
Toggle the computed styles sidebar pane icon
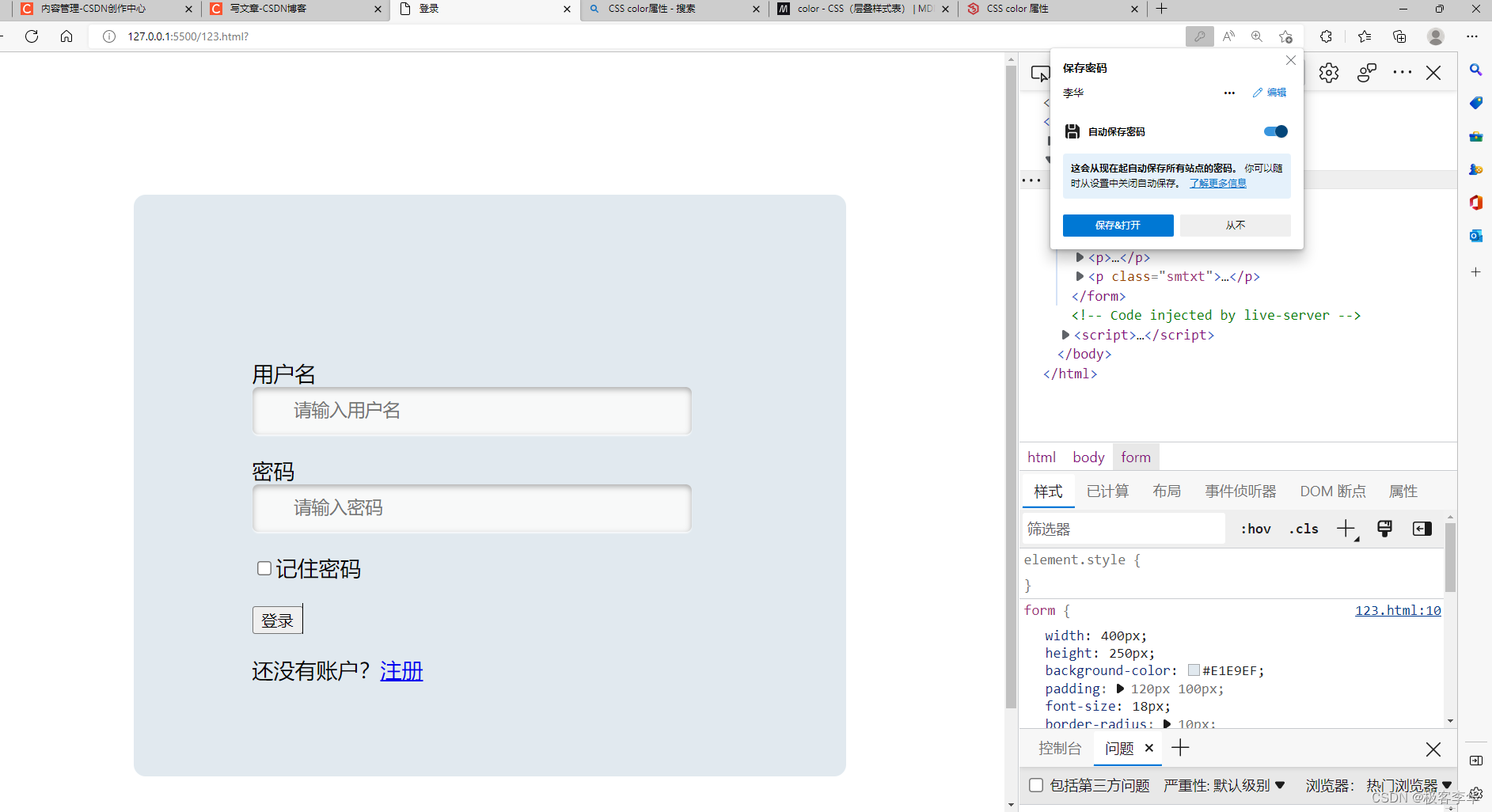pos(1422,529)
